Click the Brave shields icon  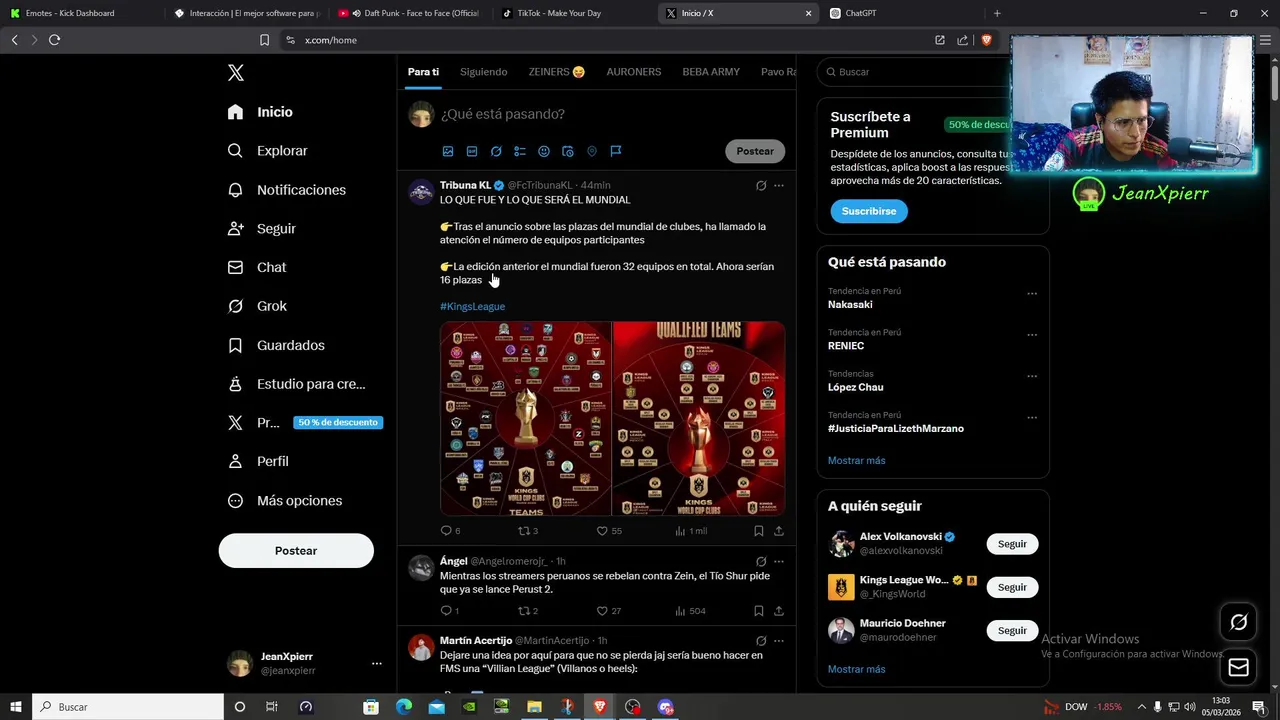click(986, 40)
